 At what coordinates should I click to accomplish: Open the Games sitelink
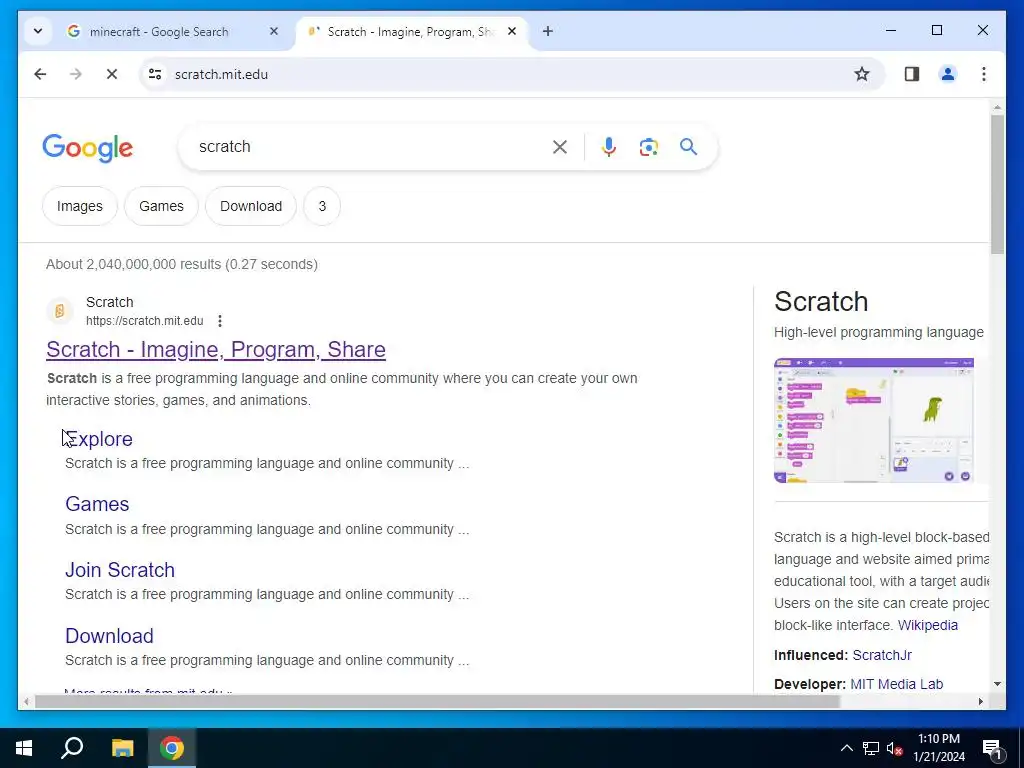pyautogui.click(x=97, y=504)
